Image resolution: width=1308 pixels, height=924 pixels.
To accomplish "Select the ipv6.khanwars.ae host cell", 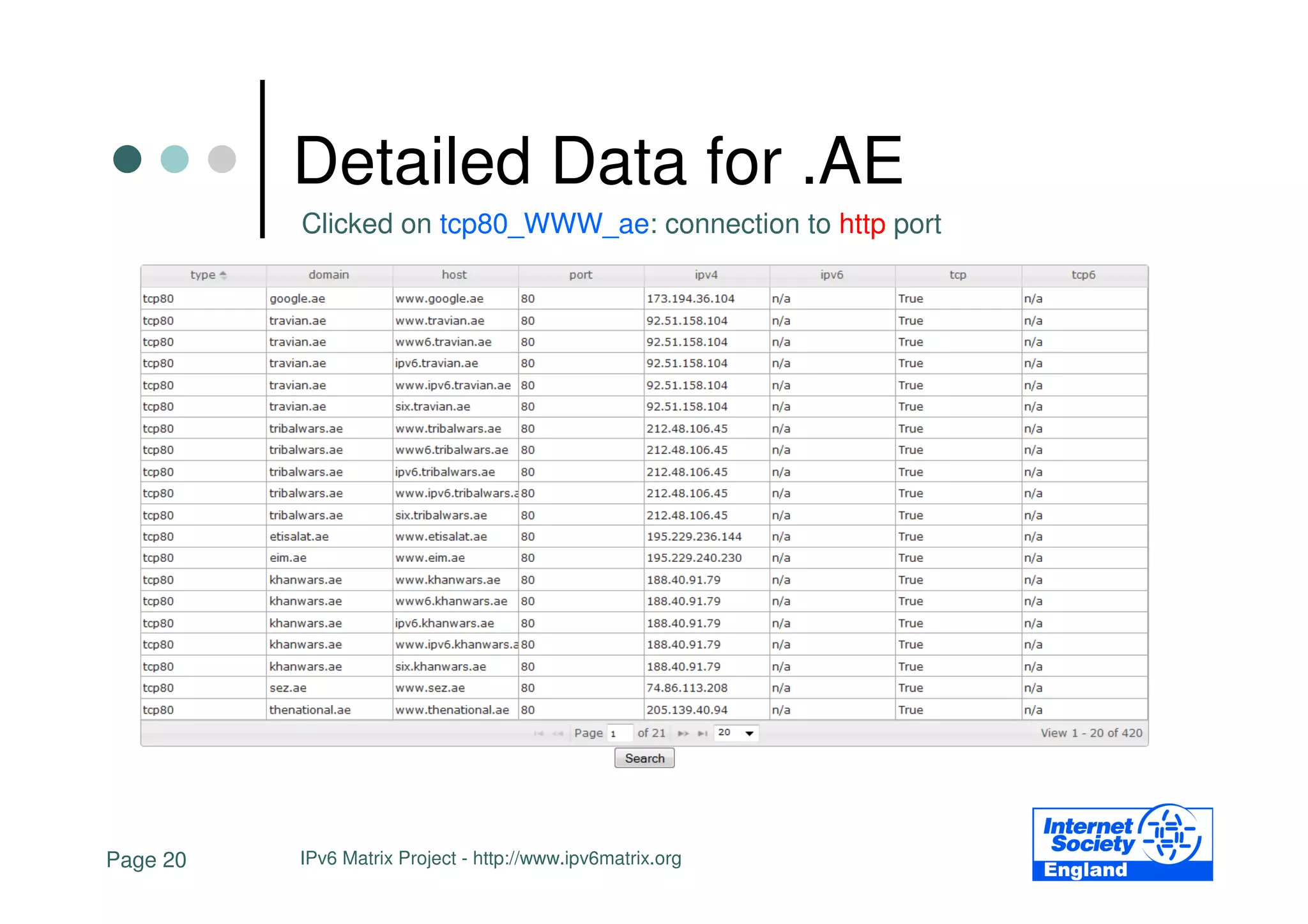I will [455, 623].
